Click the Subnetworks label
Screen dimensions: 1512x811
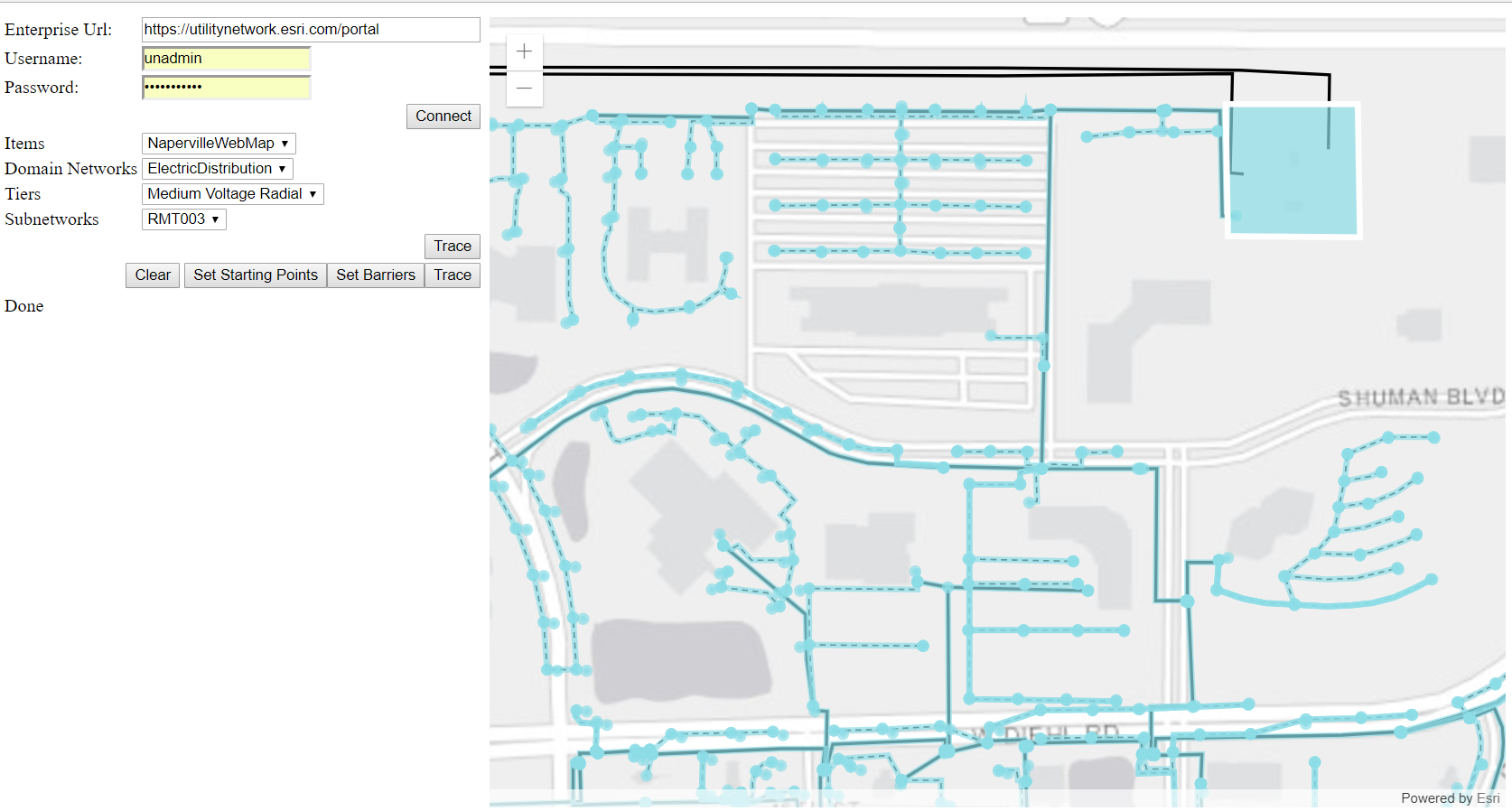[x=51, y=219]
